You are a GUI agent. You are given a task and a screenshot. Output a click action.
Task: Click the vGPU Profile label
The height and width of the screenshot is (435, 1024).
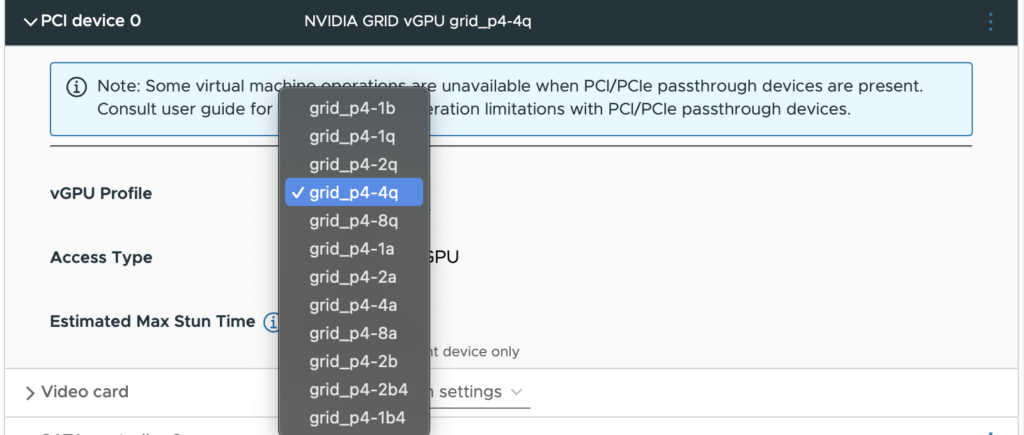pos(101,193)
